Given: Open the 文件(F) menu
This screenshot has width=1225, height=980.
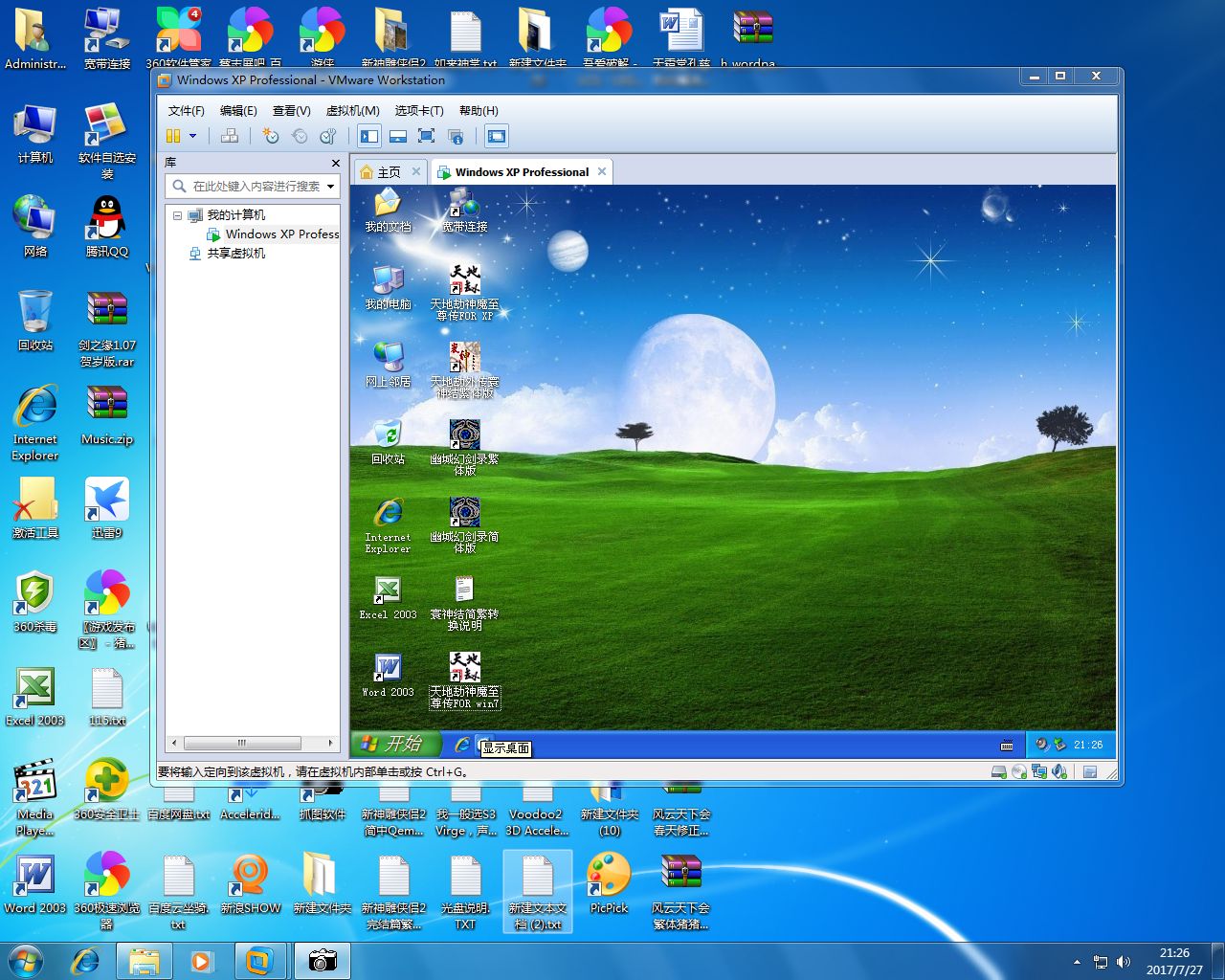Looking at the screenshot, I should [x=187, y=110].
